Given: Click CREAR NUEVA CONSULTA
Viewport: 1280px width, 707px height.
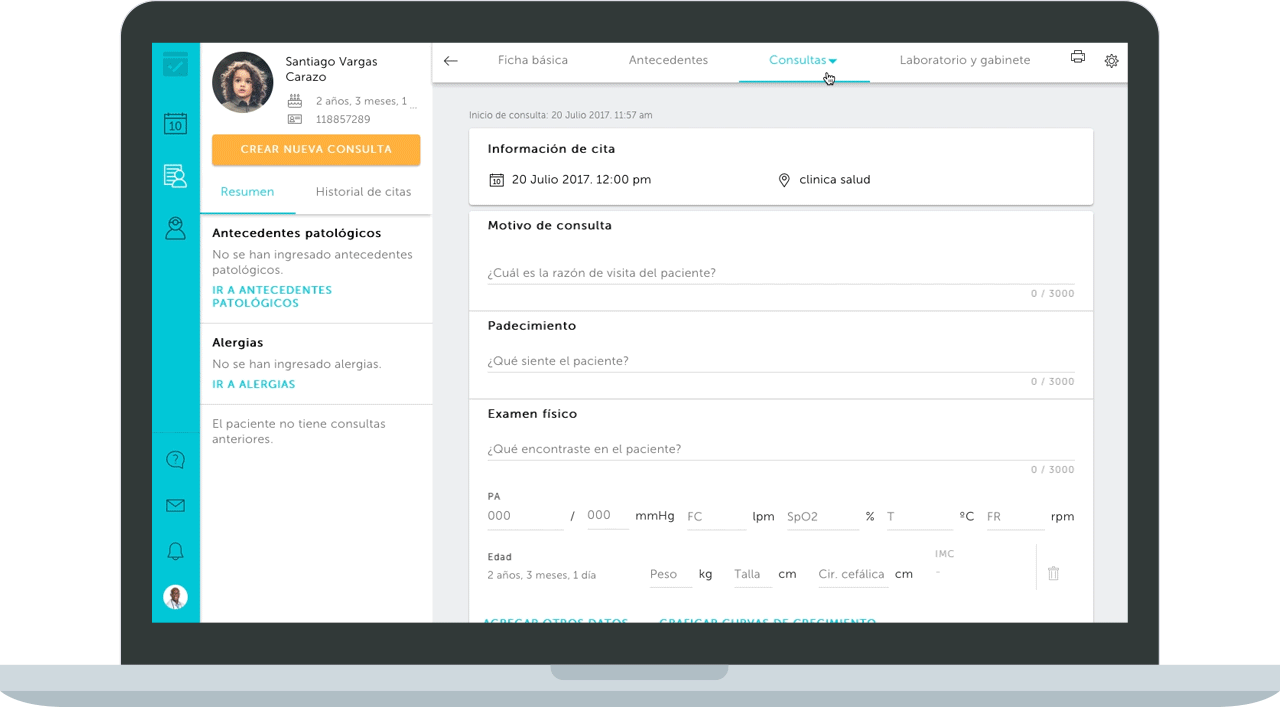Looking at the screenshot, I should [315, 149].
